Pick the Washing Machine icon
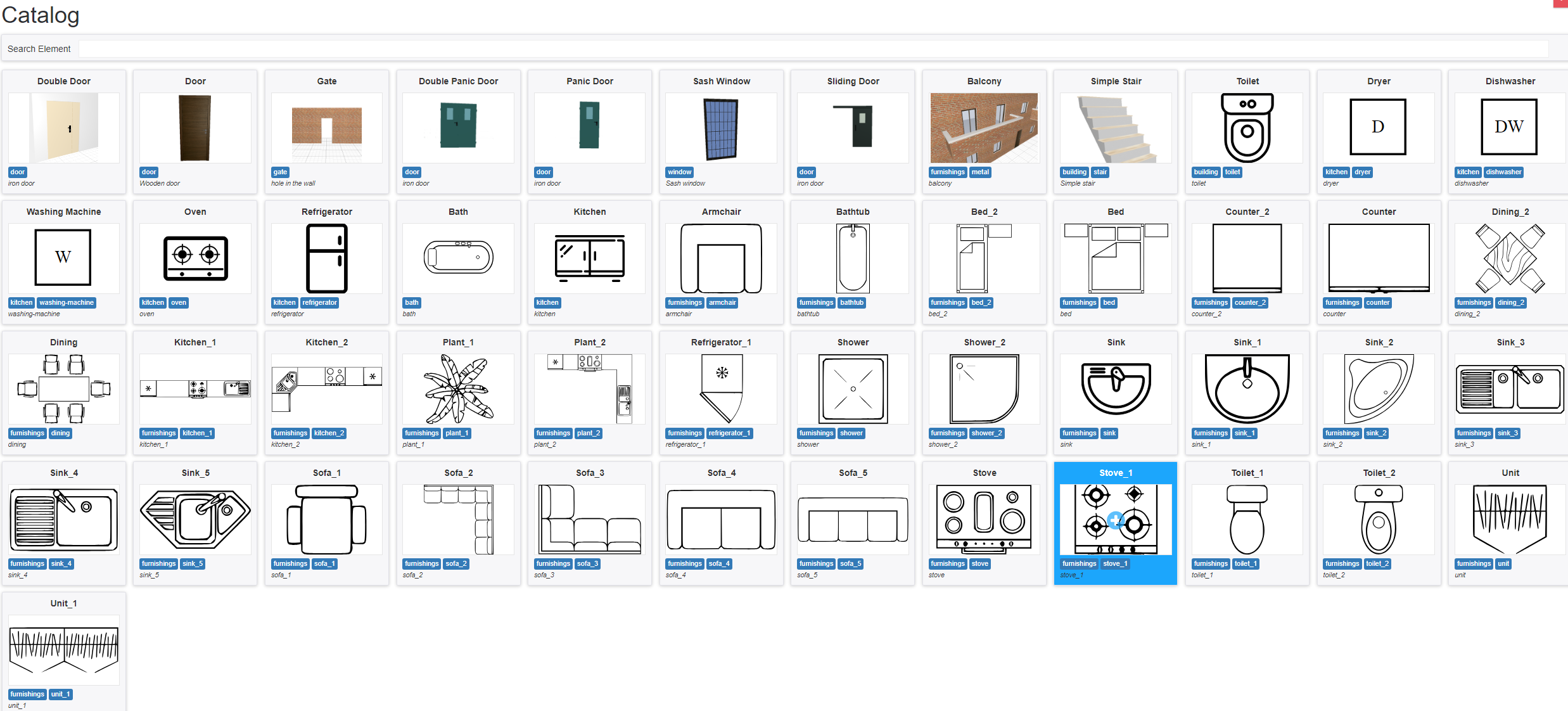This screenshot has width=1568, height=711. point(63,258)
